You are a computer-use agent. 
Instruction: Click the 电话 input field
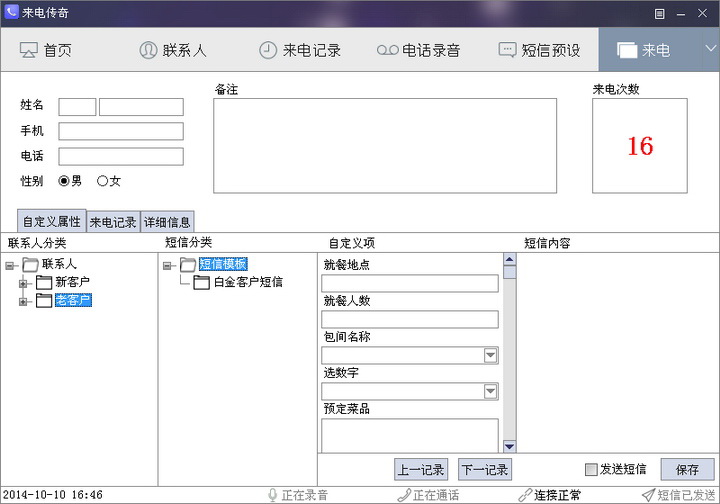pos(121,157)
